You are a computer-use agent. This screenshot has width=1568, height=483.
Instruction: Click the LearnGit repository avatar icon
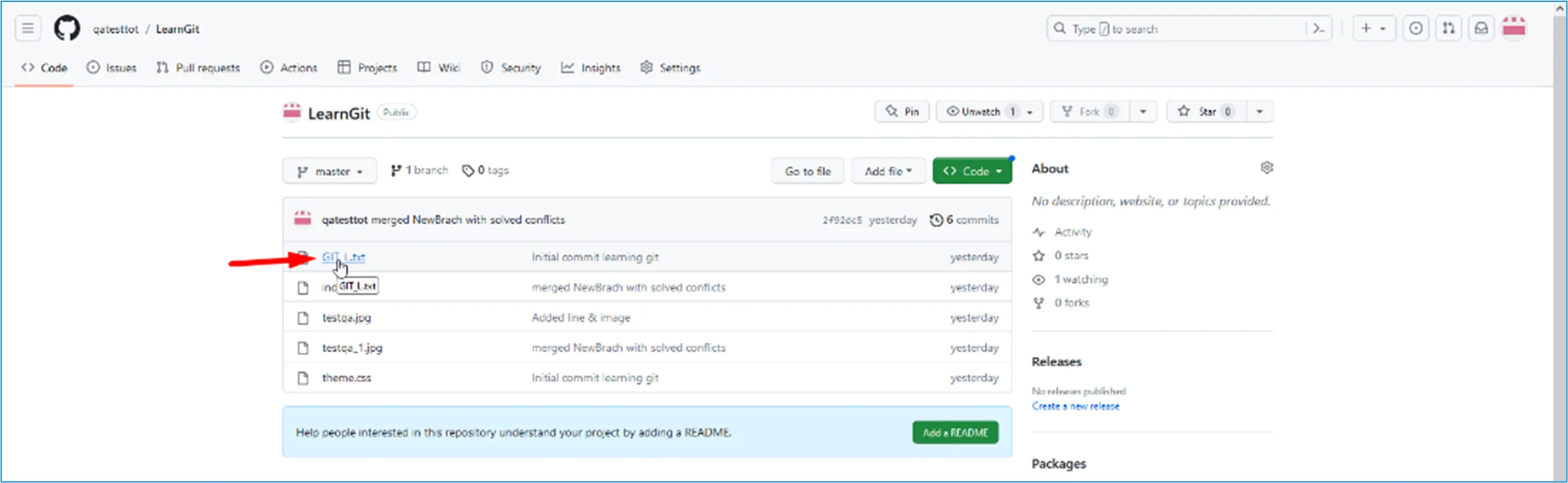coord(291,112)
